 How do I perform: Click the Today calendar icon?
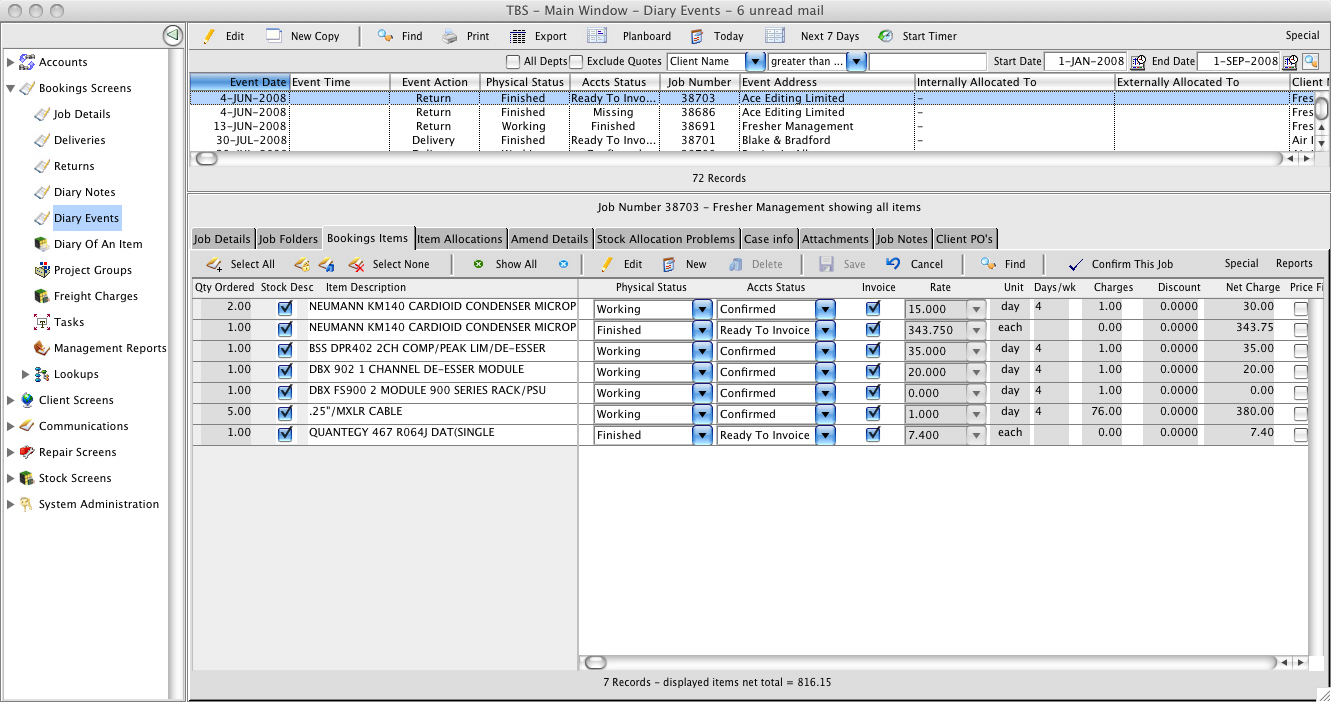(697, 36)
